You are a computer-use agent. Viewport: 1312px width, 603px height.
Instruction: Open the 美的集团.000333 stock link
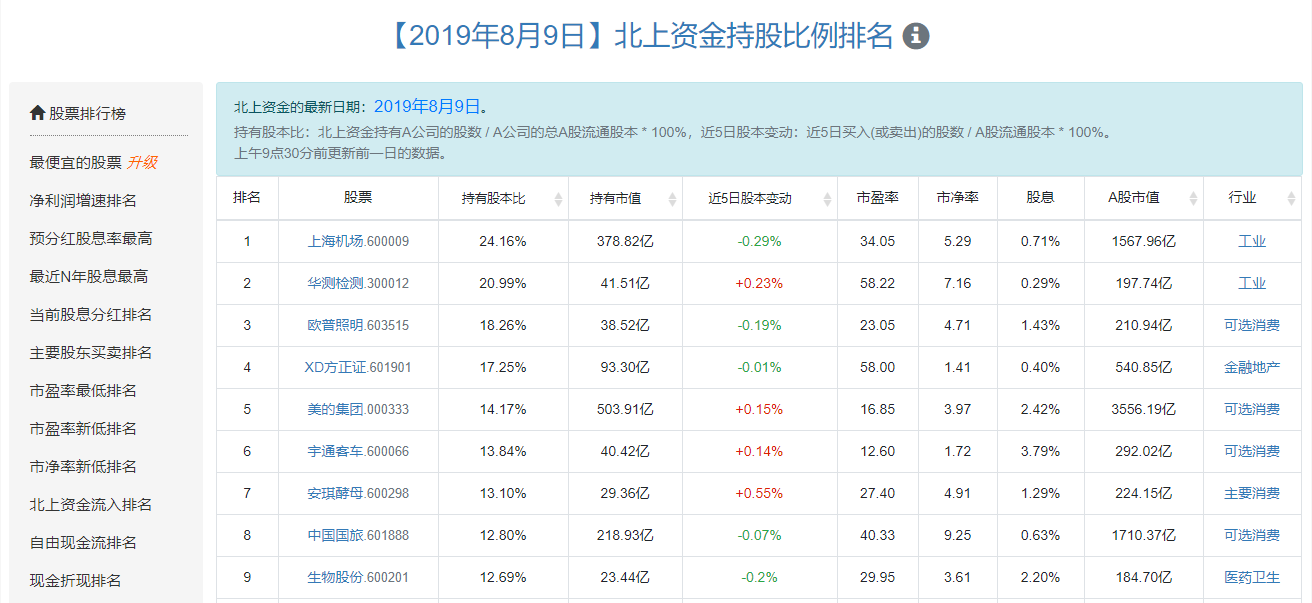pos(358,409)
